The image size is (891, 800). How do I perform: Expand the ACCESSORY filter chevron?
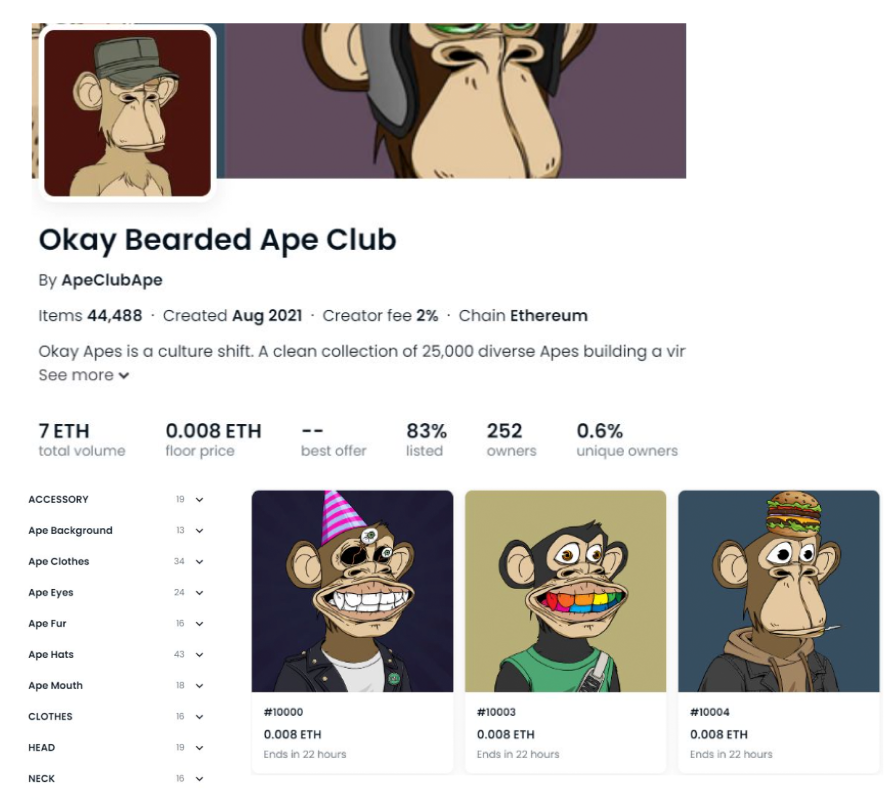pyautogui.click(x=200, y=500)
